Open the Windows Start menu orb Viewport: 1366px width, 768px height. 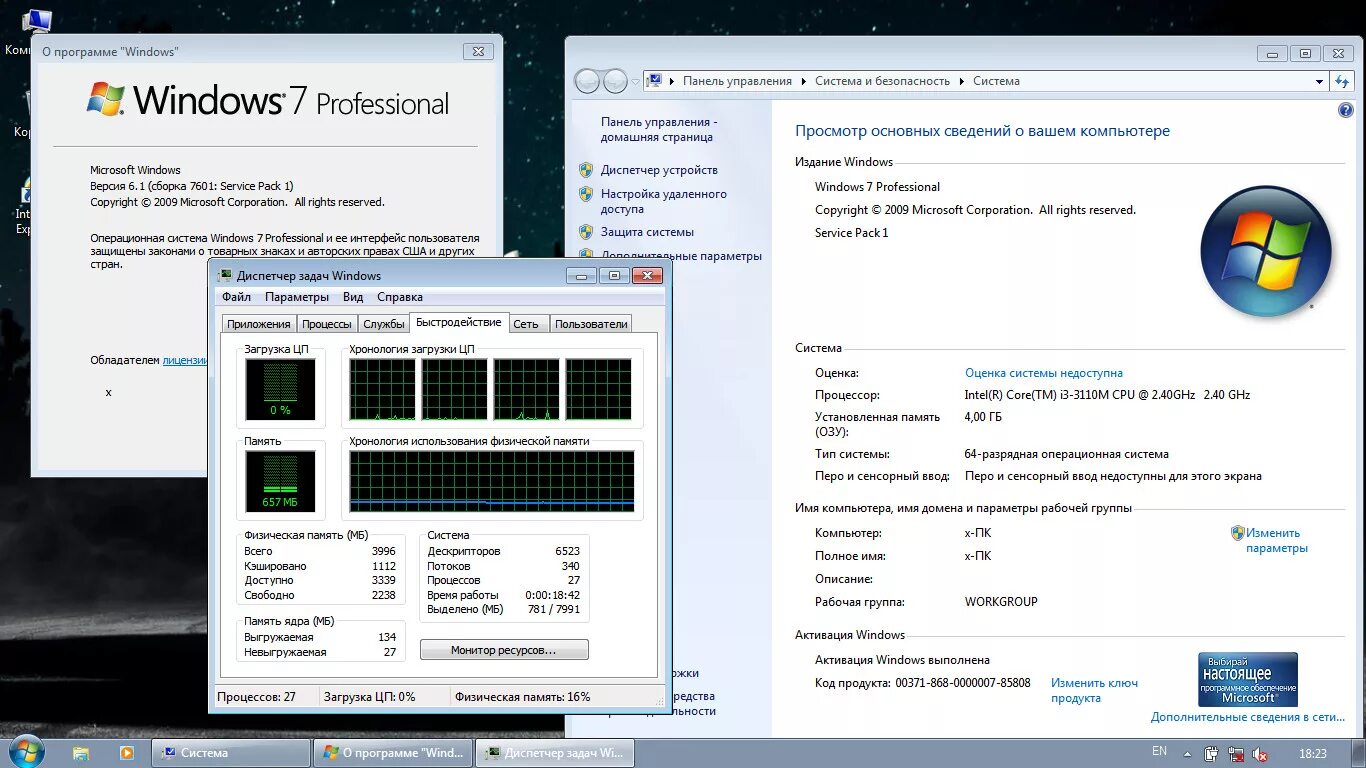coord(26,752)
